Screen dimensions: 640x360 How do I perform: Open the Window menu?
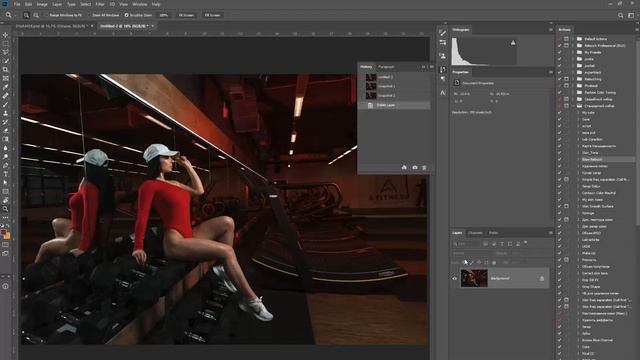coord(140,4)
